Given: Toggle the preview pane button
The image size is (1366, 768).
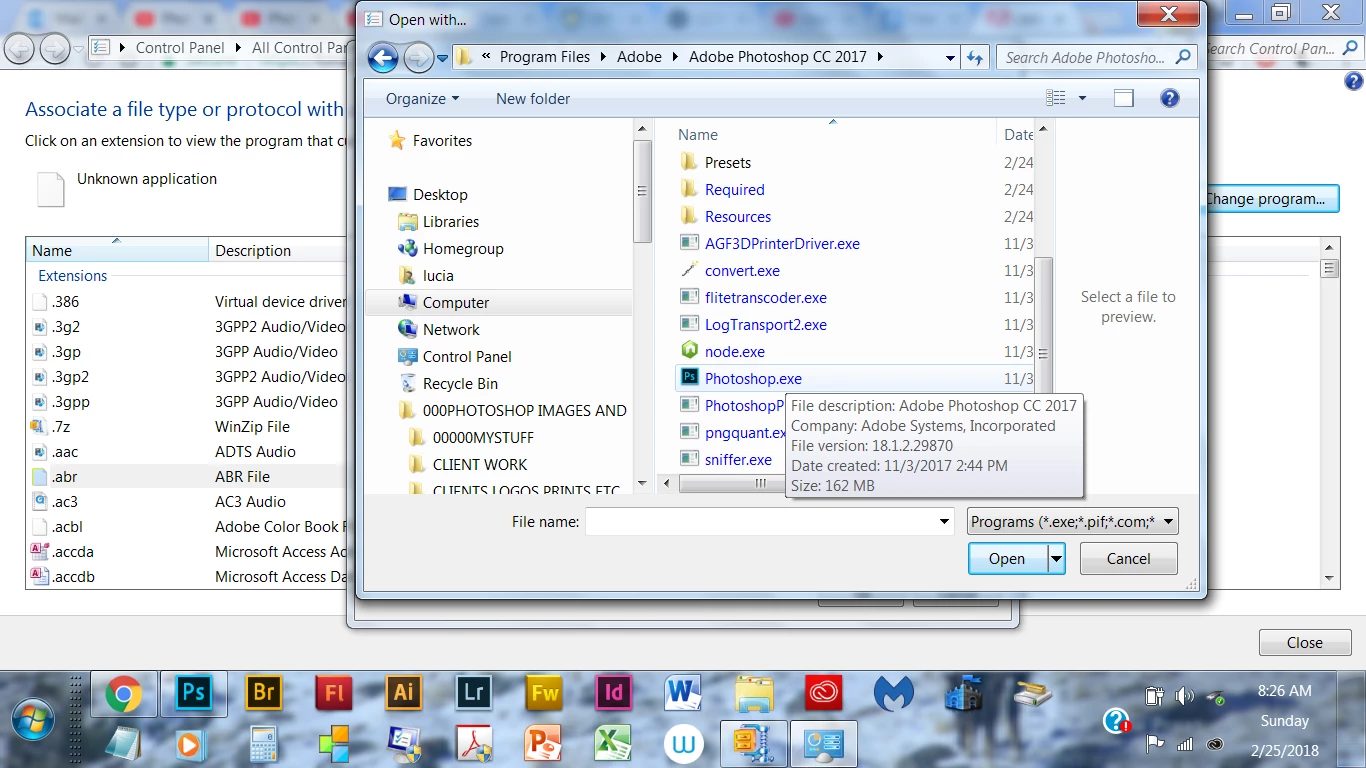Looking at the screenshot, I should (x=1124, y=98).
